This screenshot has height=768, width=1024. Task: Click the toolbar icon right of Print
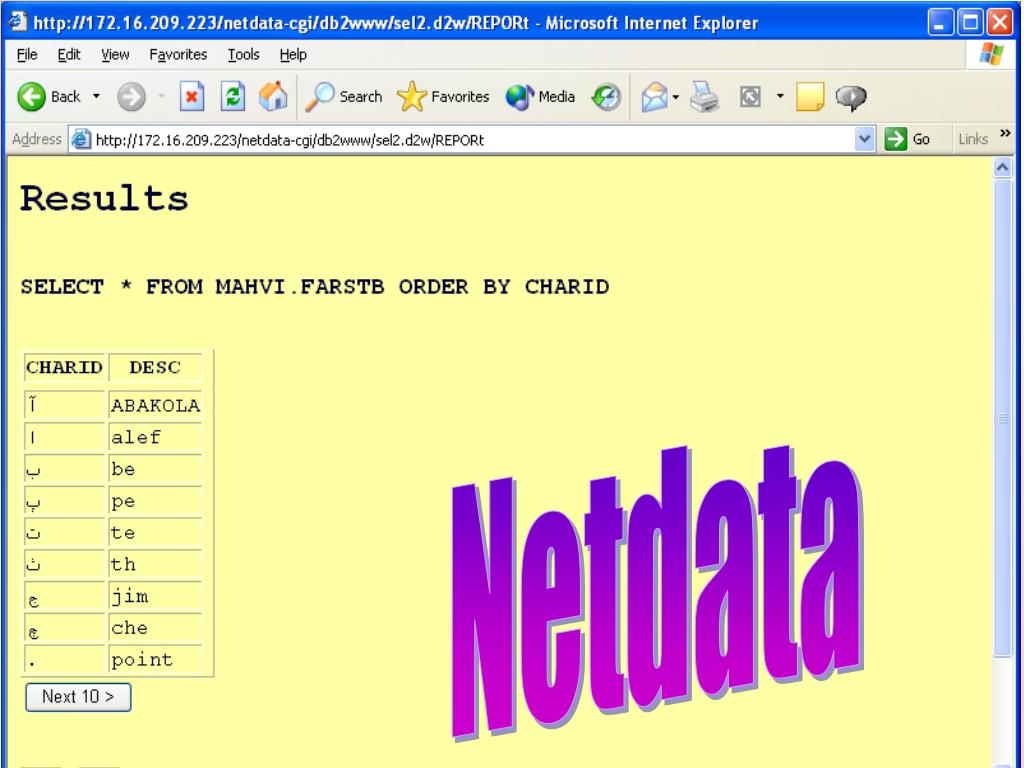click(750, 97)
